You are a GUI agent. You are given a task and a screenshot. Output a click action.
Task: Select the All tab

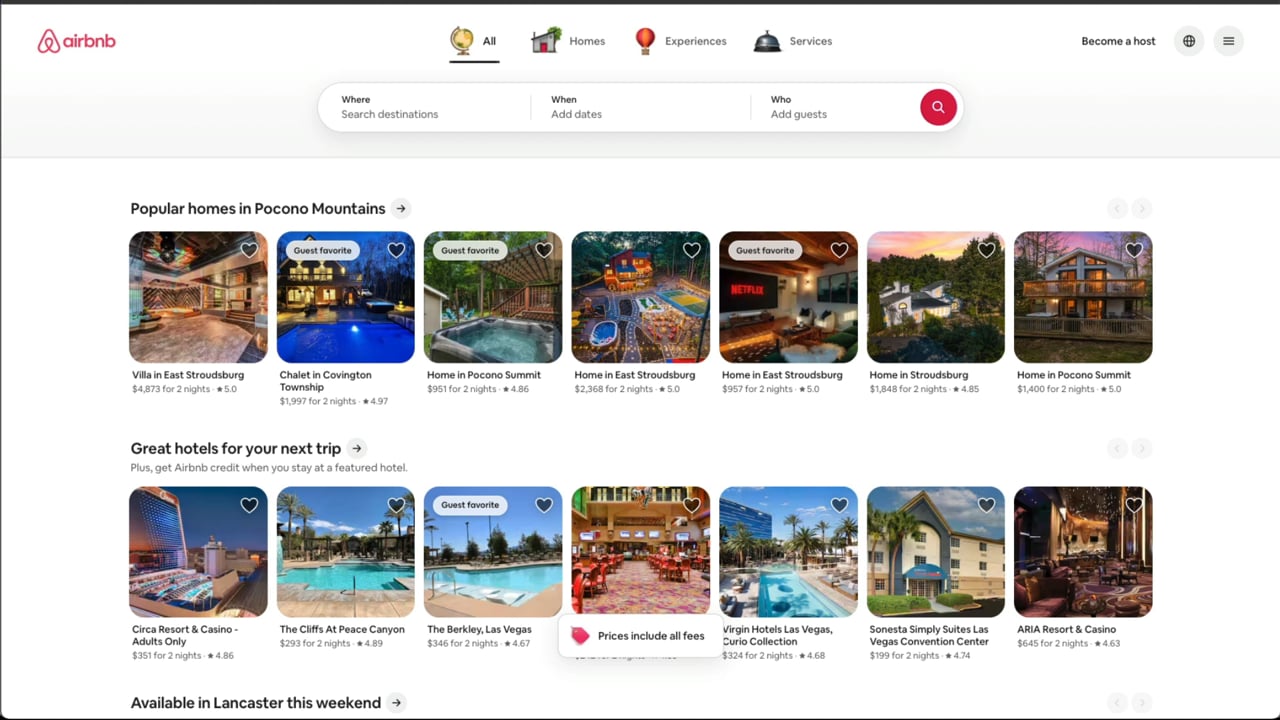pyautogui.click(x=474, y=41)
